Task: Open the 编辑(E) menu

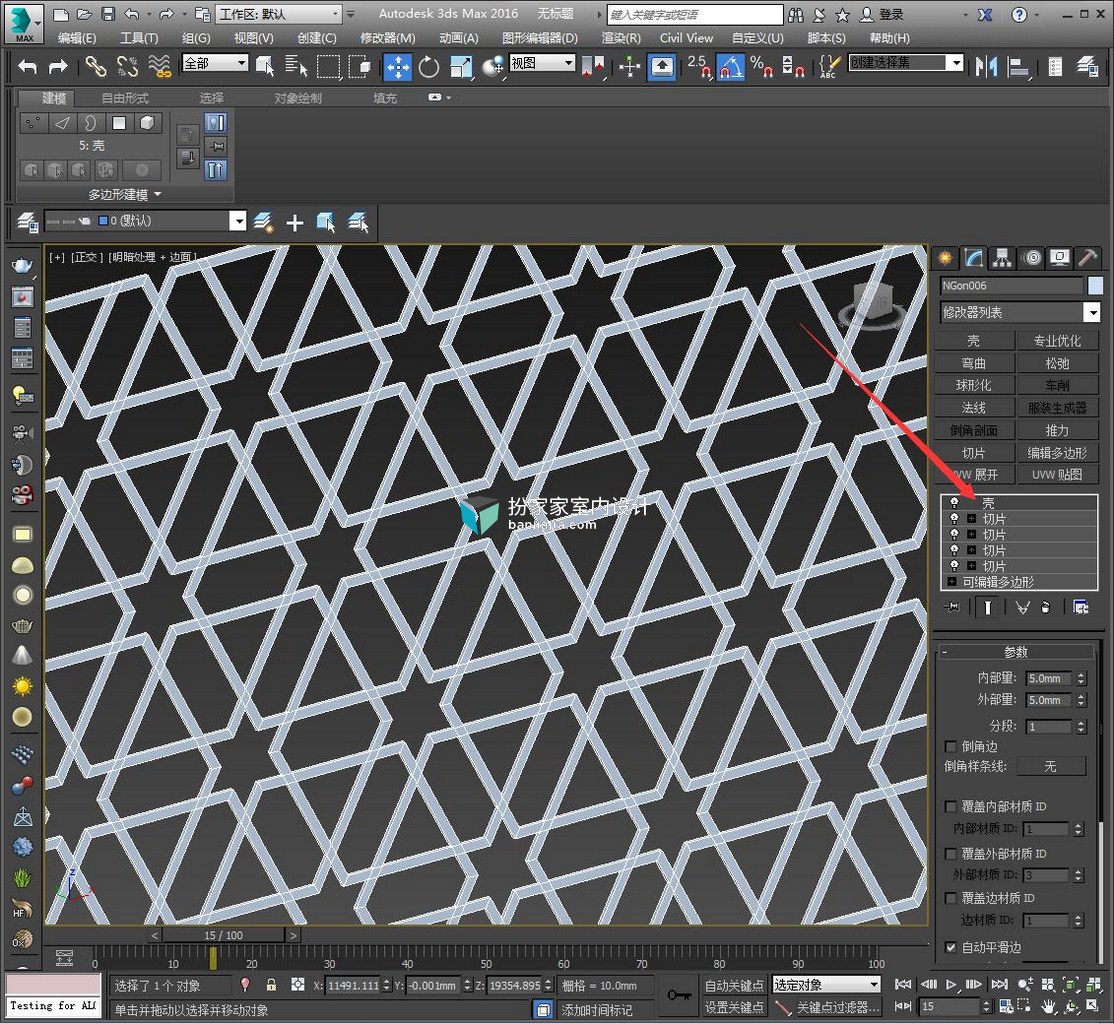Action: point(77,38)
